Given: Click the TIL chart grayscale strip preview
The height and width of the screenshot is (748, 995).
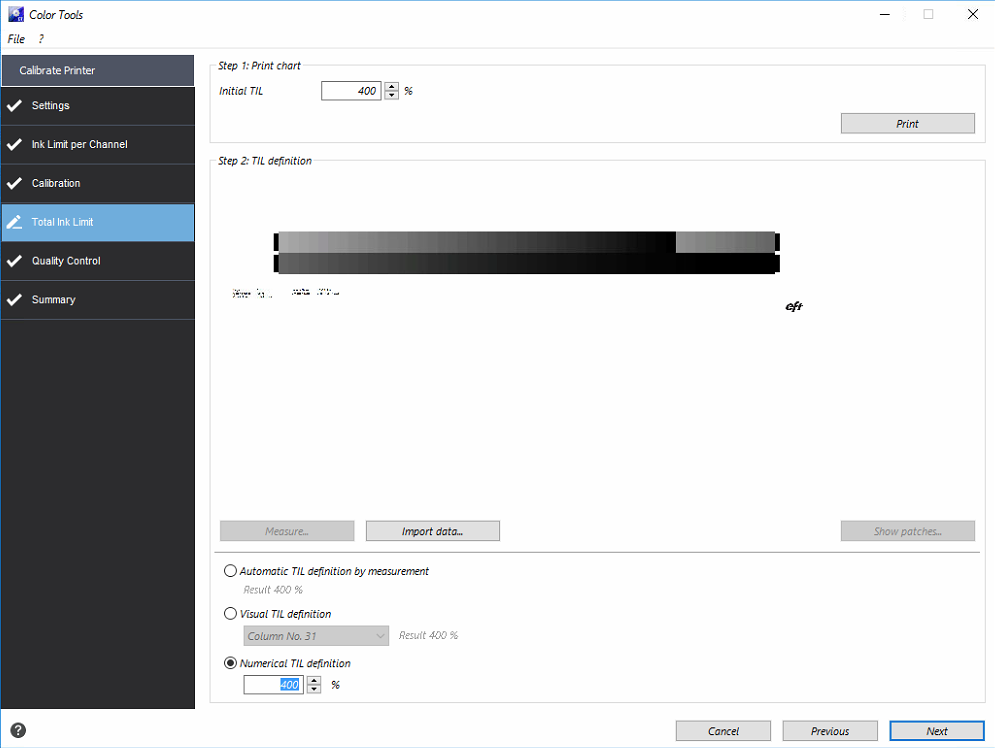Looking at the screenshot, I should (527, 253).
